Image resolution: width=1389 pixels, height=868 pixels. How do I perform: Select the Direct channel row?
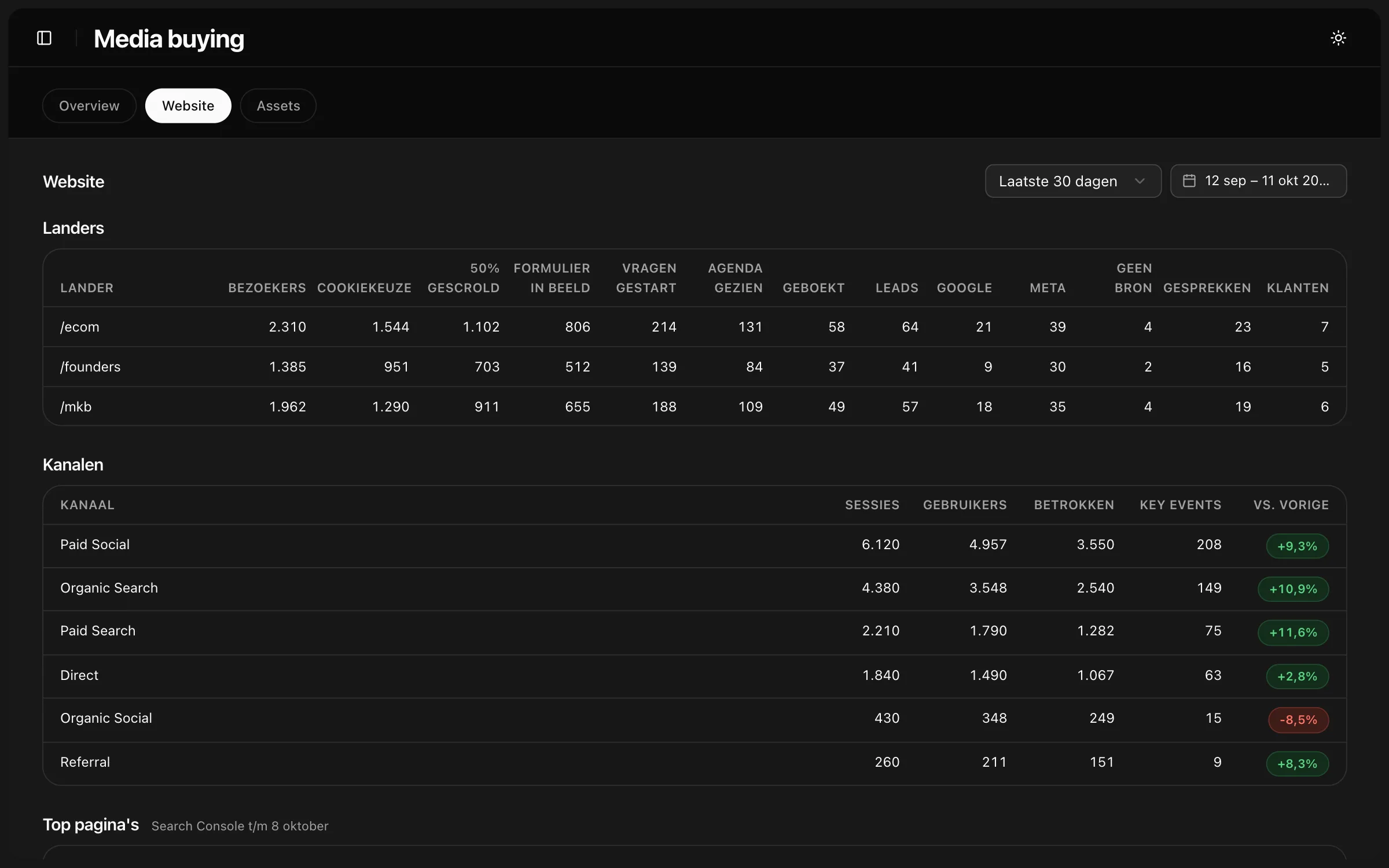(x=694, y=676)
